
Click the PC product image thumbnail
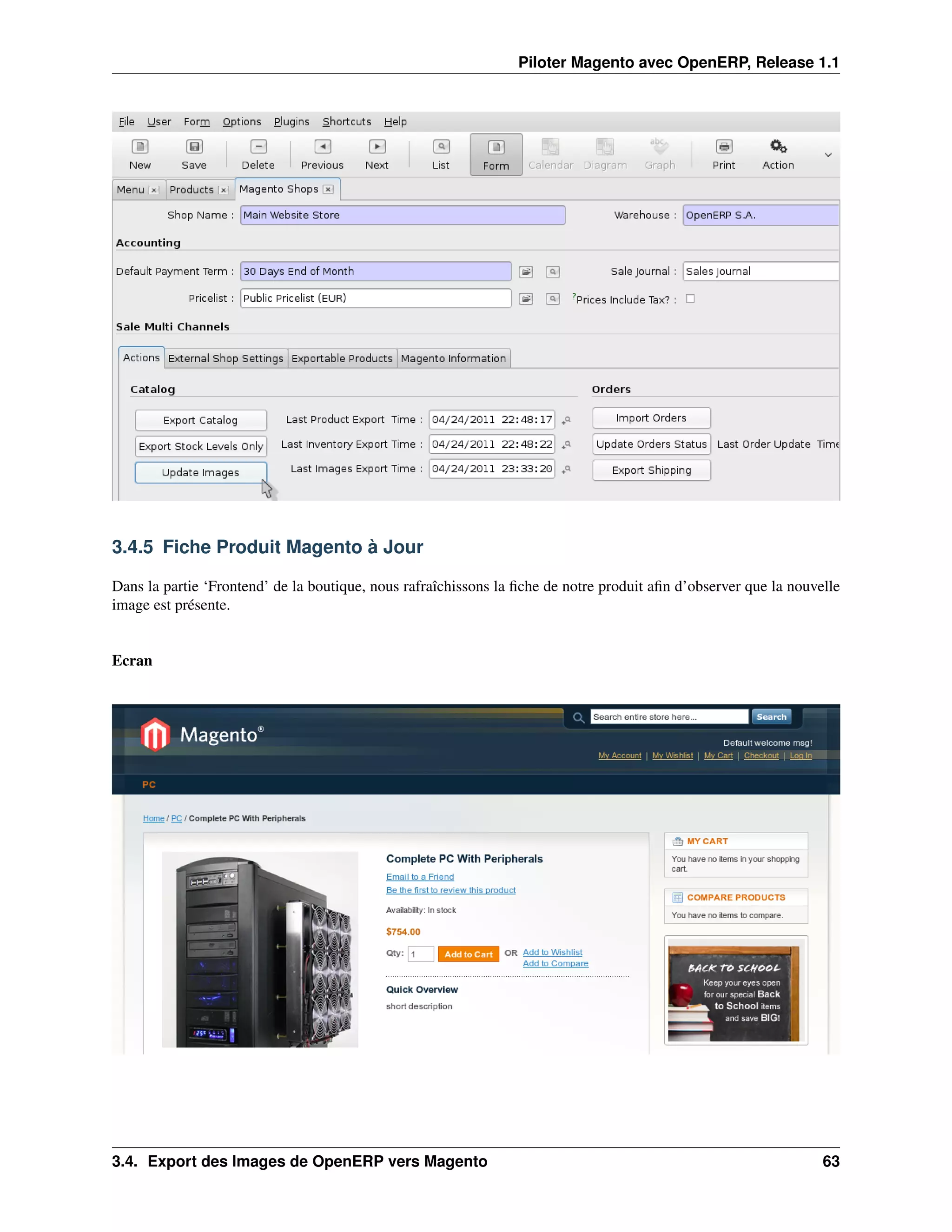pyautogui.click(x=260, y=950)
